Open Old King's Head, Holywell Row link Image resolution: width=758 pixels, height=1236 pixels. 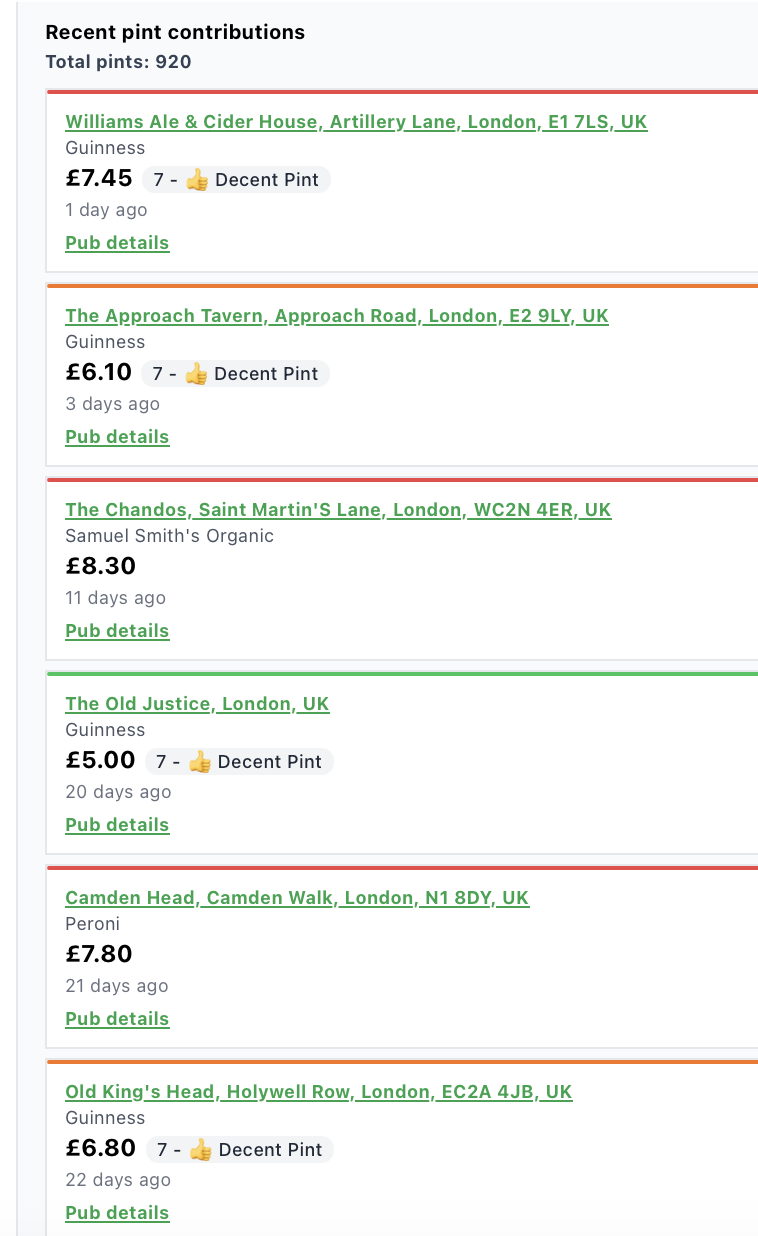[319, 1092]
